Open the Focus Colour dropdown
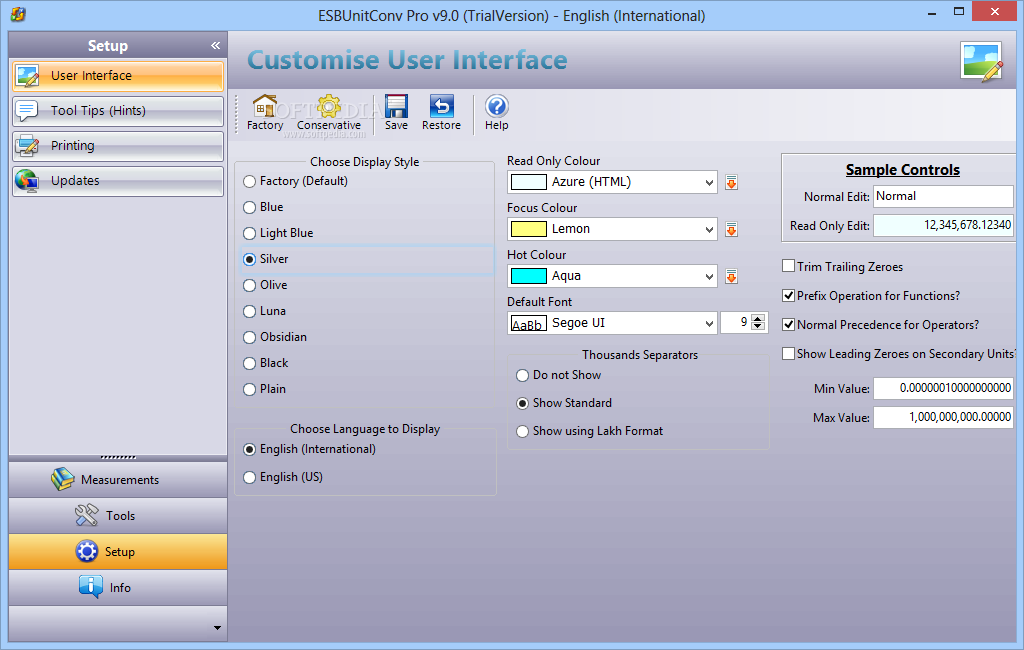 point(709,229)
